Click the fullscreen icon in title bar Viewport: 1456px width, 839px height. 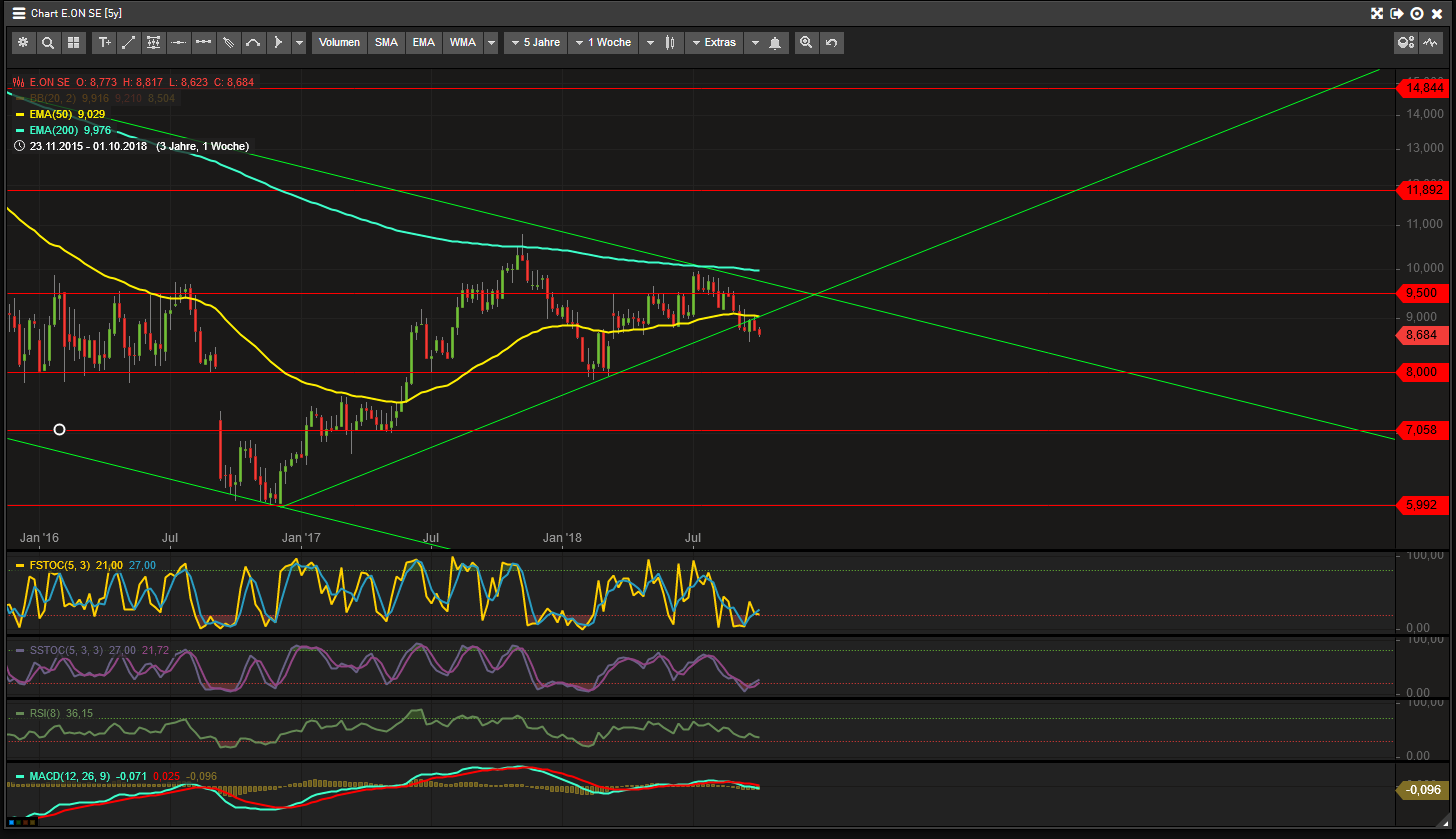[1376, 14]
